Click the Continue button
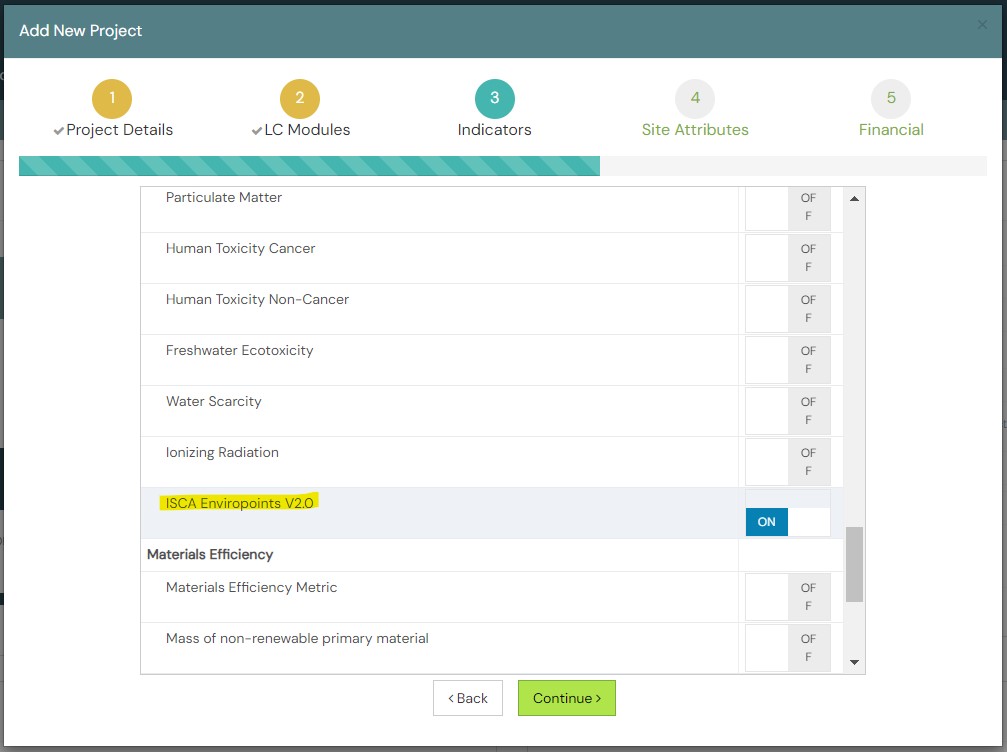The image size is (1007, 752). point(566,698)
